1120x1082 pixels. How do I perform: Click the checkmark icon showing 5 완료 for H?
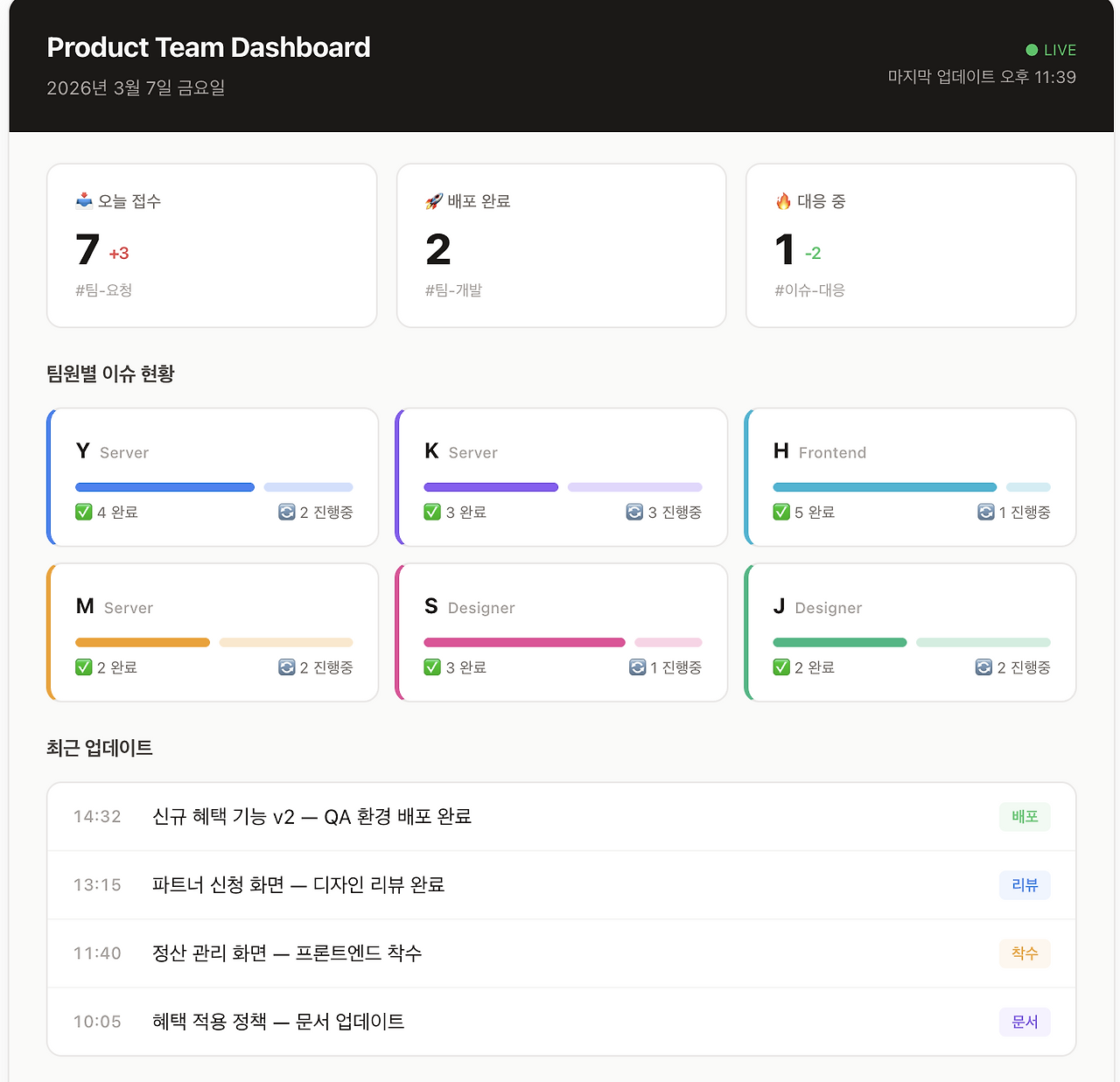pyautogui.click(x=780, y=512)
